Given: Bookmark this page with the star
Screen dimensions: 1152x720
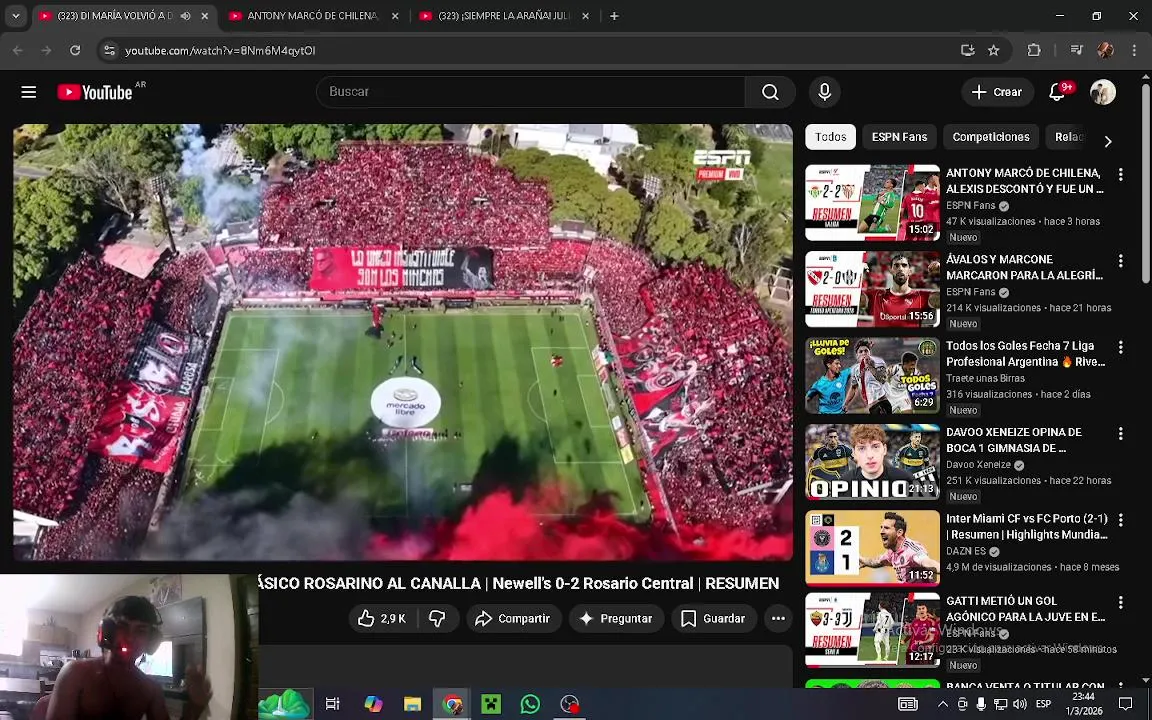Looking at the screenshot, I should (993, 50).
